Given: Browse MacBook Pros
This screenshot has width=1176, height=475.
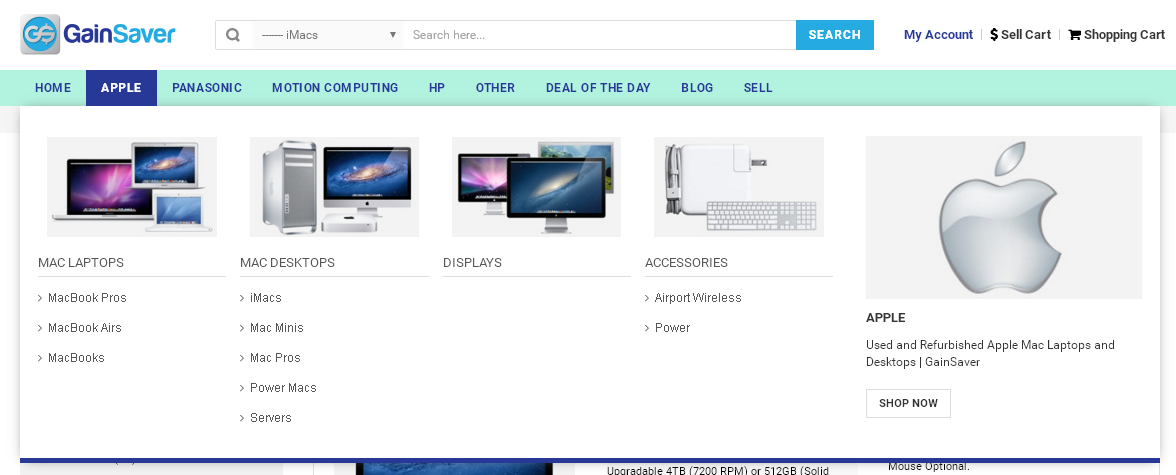Looking at the screenshot, I should click(x=87, y=298).
